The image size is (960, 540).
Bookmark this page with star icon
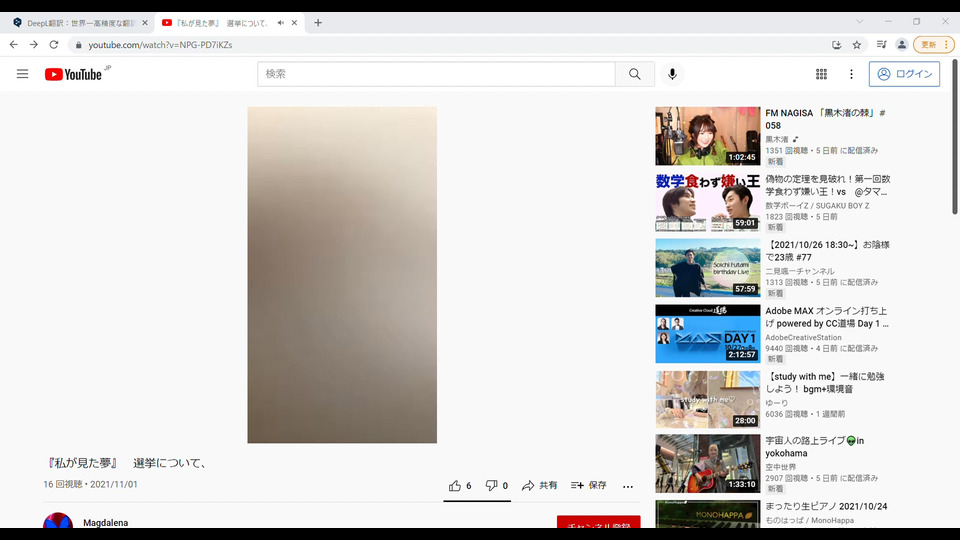pos(857,45)
